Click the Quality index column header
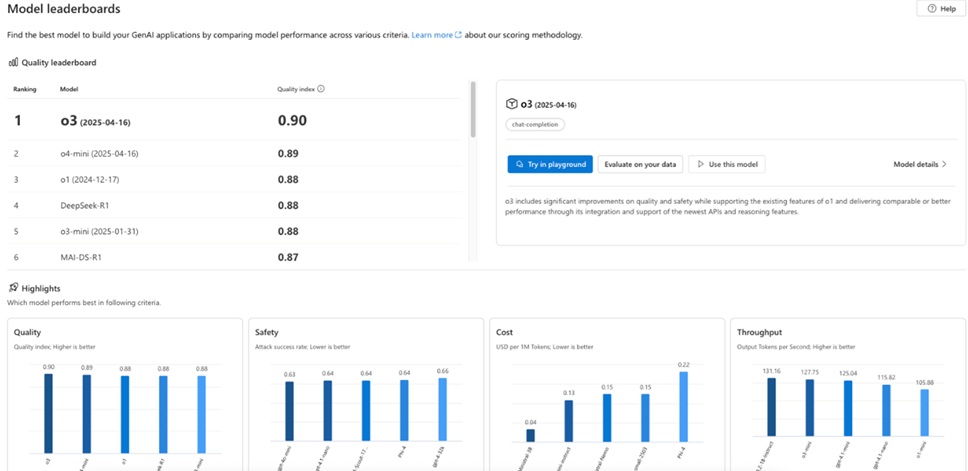Screen dimensions: 968x471 [296, 89]
